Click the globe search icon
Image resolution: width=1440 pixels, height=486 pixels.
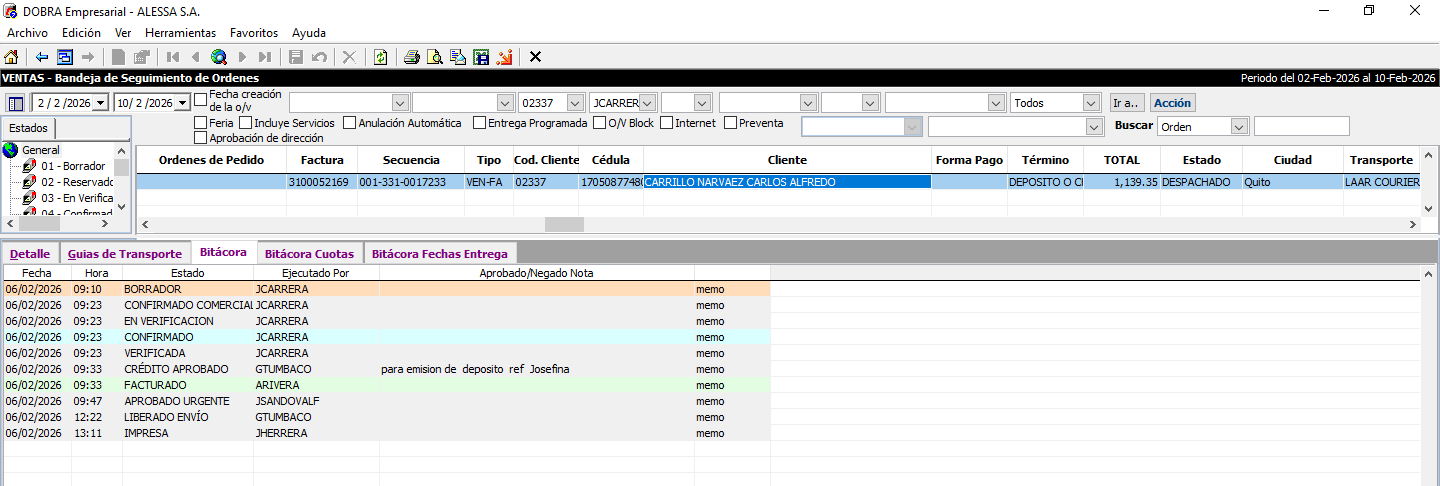[x=218, y=57]
